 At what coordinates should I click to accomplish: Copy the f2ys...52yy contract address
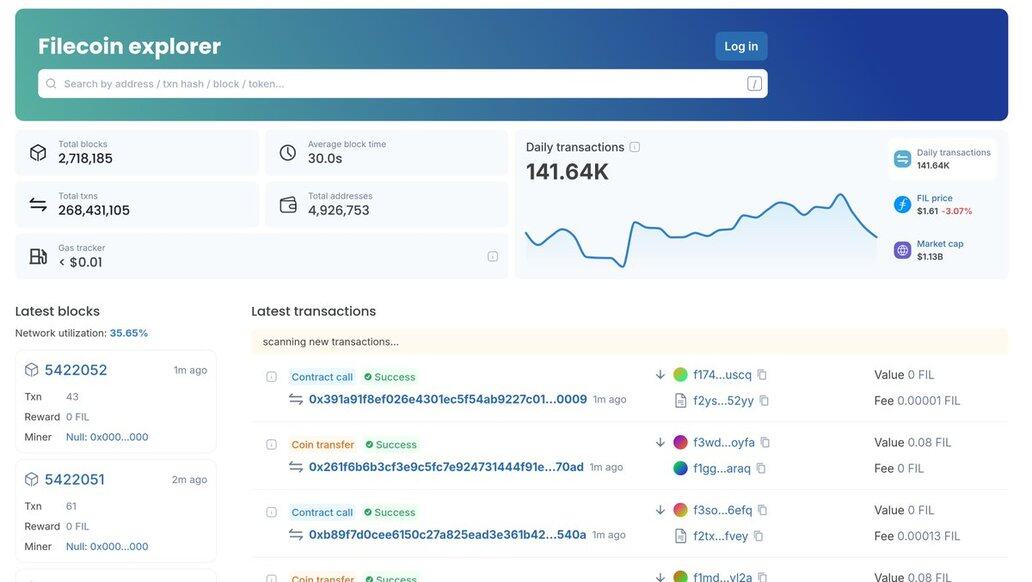[764, 401]
